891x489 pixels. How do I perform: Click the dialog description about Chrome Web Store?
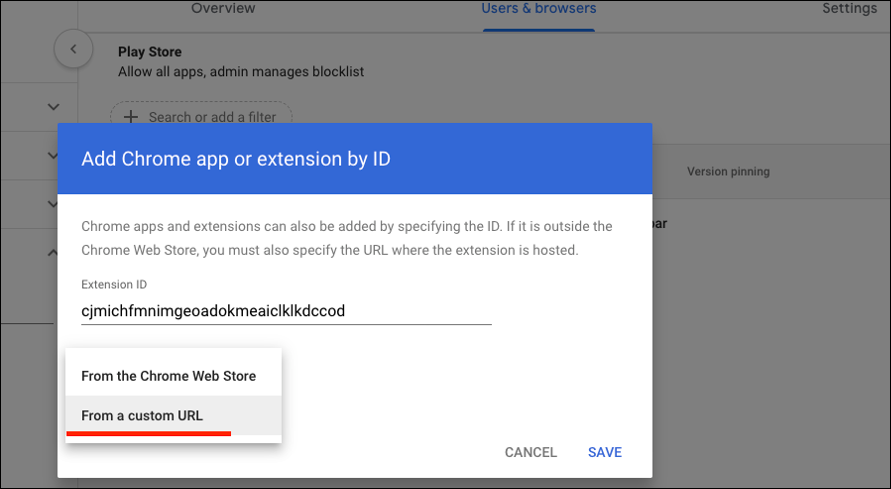pos(346,238)
